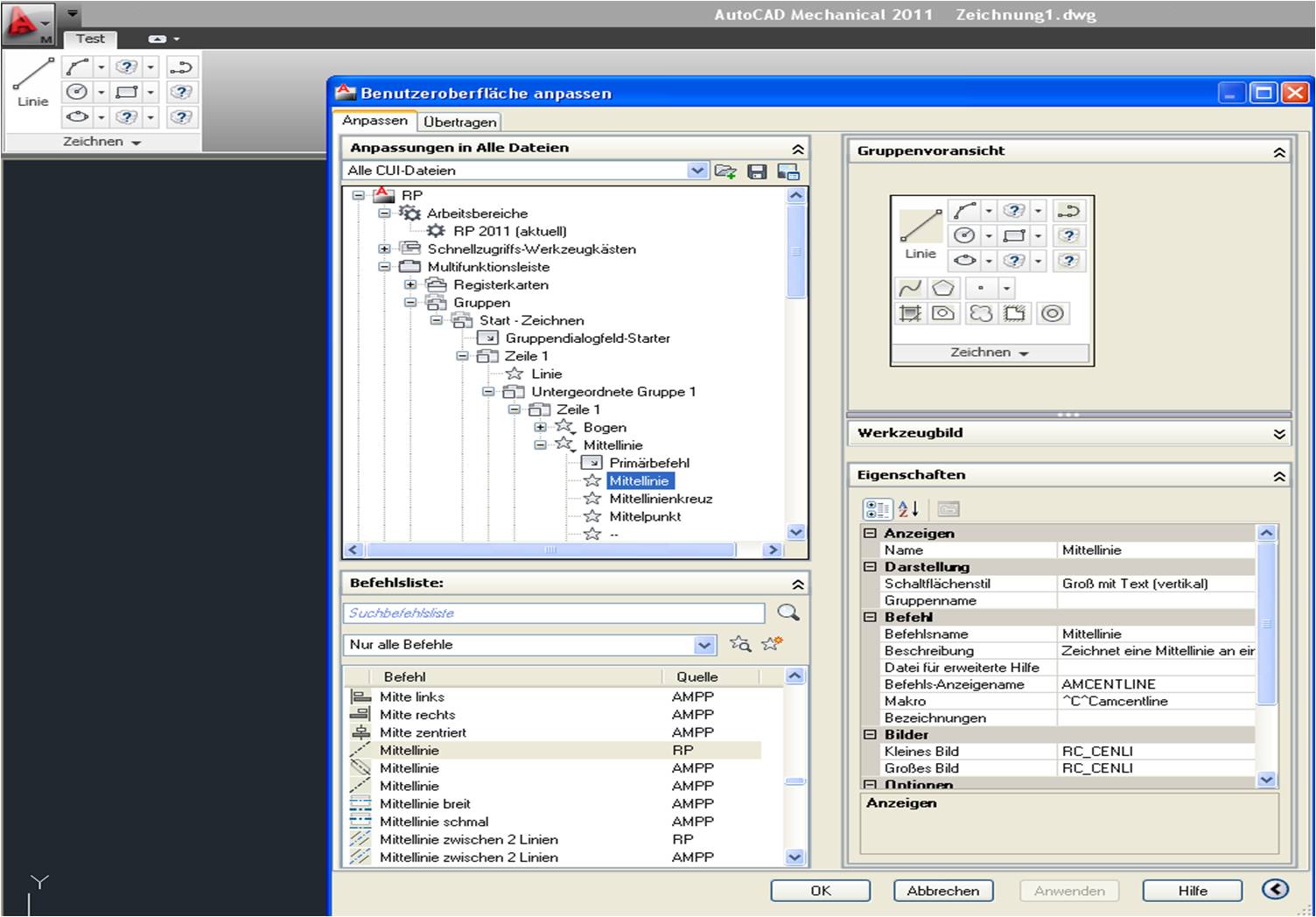This screenshot has width=1316, height=917.
Task: Open Hilfe for the dialog
Action: tap(1193, 891)
